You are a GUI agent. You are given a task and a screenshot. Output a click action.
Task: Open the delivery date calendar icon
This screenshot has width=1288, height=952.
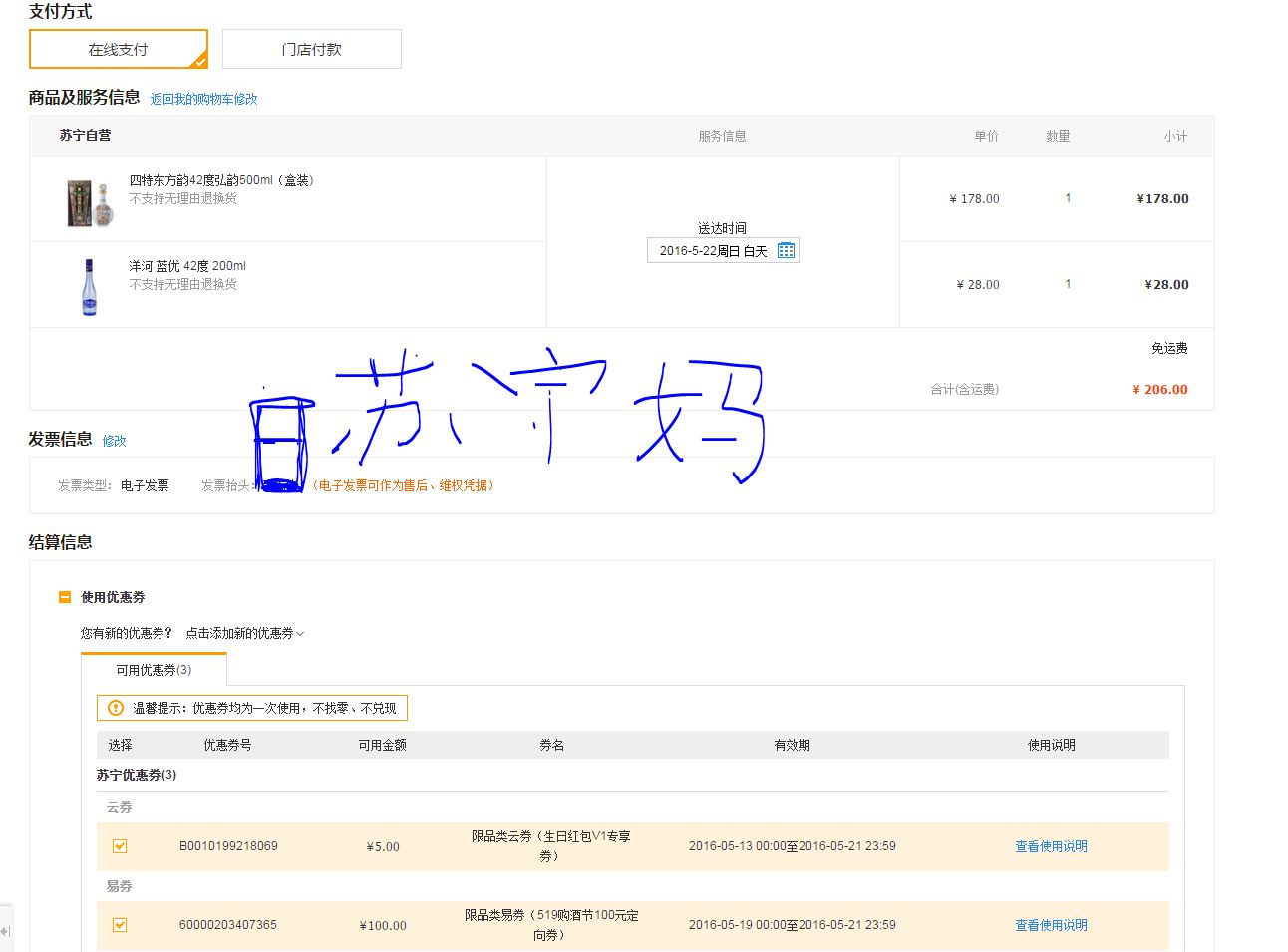[x=786, y=250]
